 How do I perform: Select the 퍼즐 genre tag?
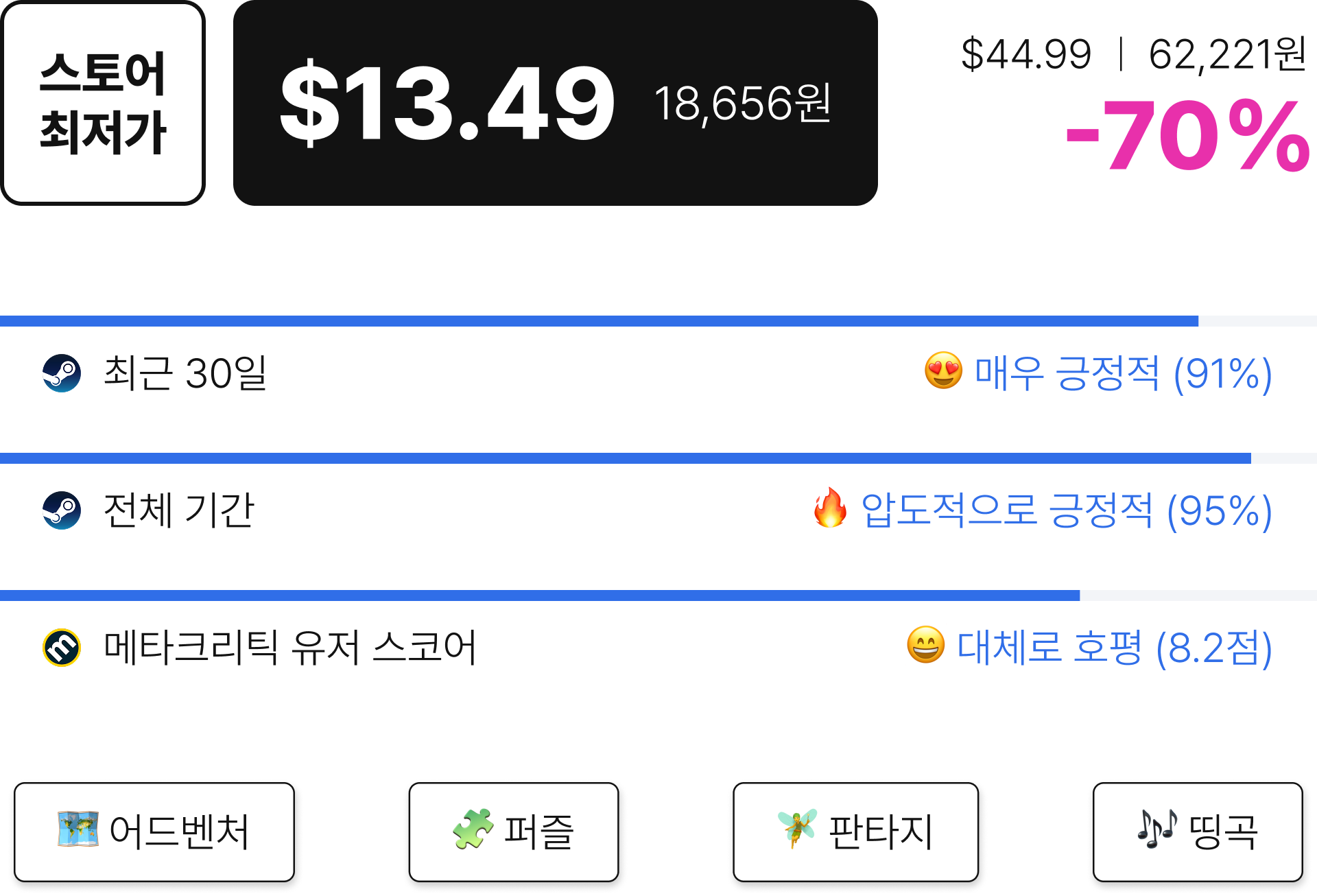point(514,832)
